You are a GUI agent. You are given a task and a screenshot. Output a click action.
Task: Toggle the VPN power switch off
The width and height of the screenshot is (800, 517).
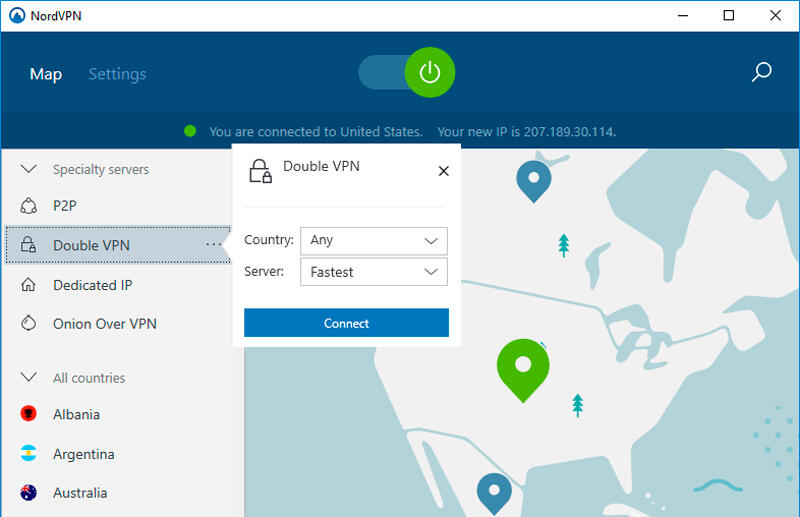(x=407, y=72)
